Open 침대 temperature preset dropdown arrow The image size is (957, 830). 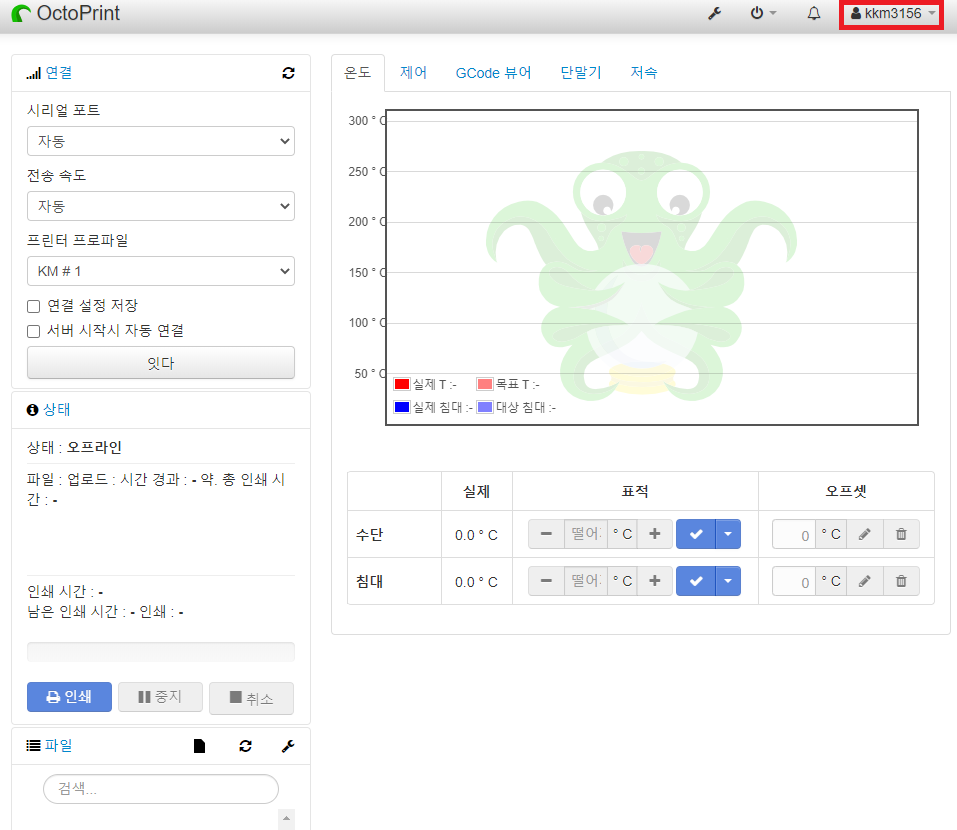(x=728, y=581)
